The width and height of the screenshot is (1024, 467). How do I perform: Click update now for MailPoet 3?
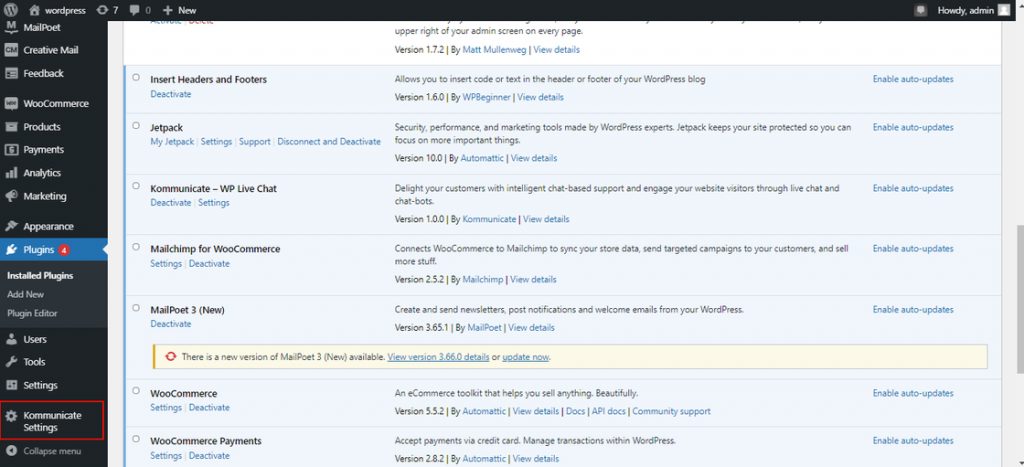click(526, 357)
